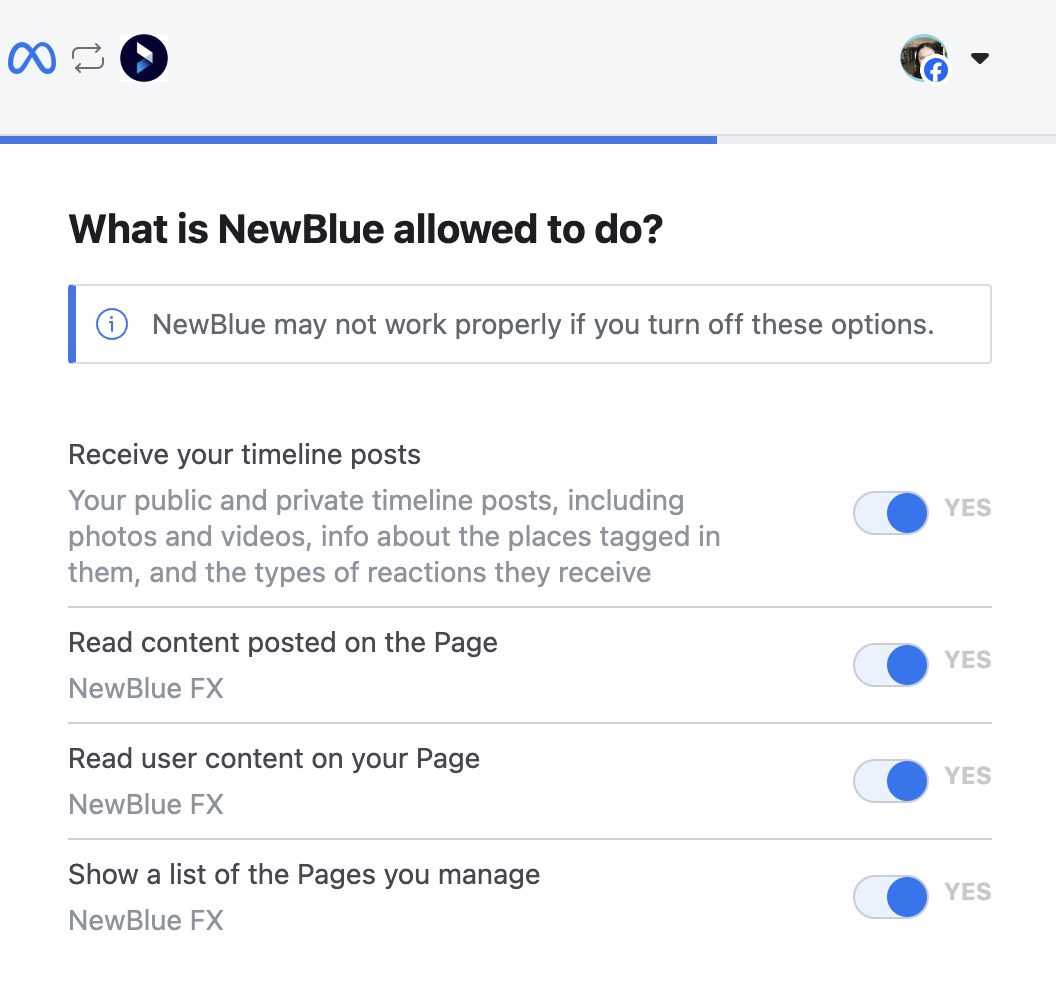1056x988 pixels.
Task: Toggle Read user content on your Page
Action: (890, 781)
